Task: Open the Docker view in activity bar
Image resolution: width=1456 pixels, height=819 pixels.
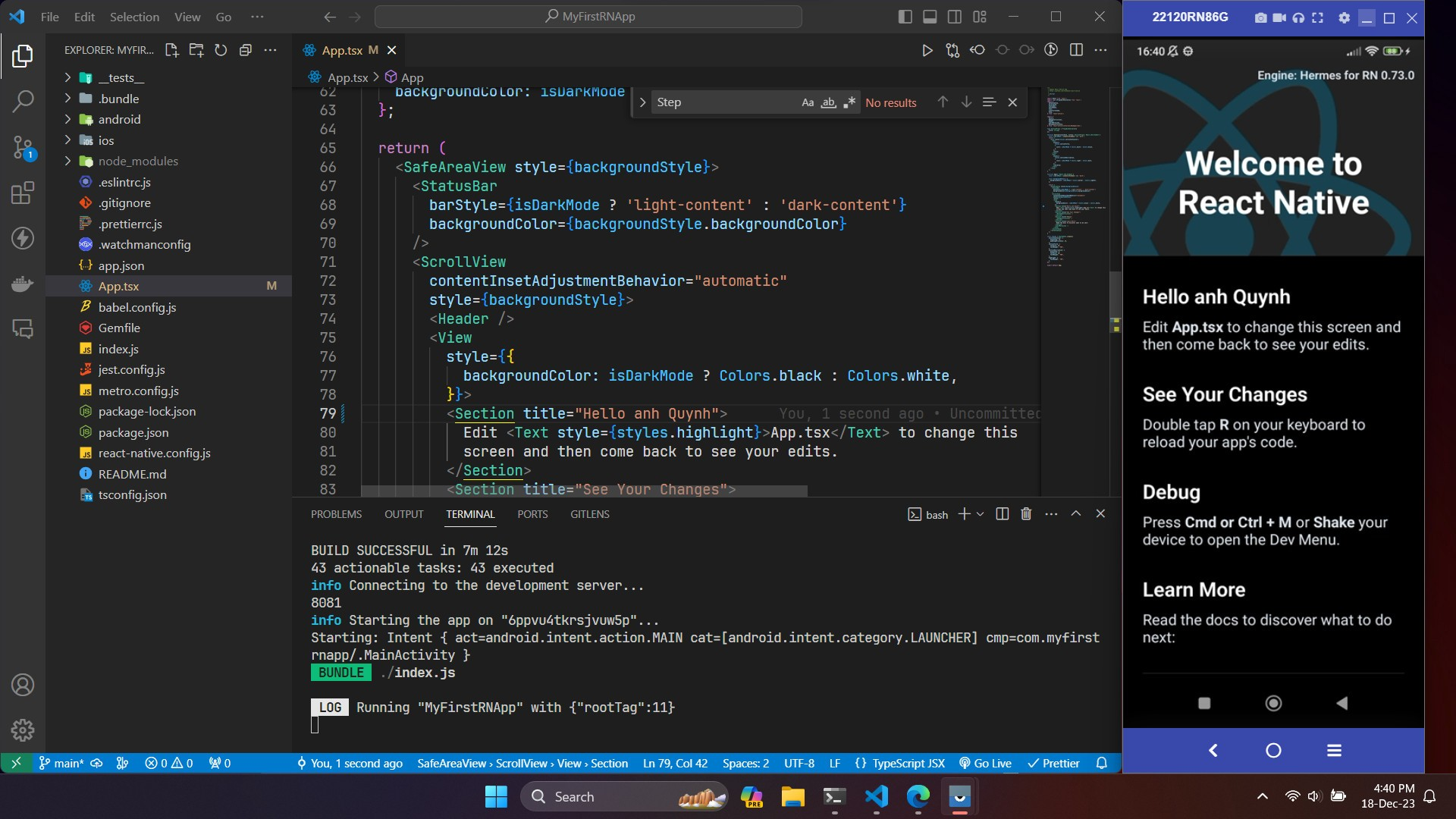Action: tap(23, 284)
